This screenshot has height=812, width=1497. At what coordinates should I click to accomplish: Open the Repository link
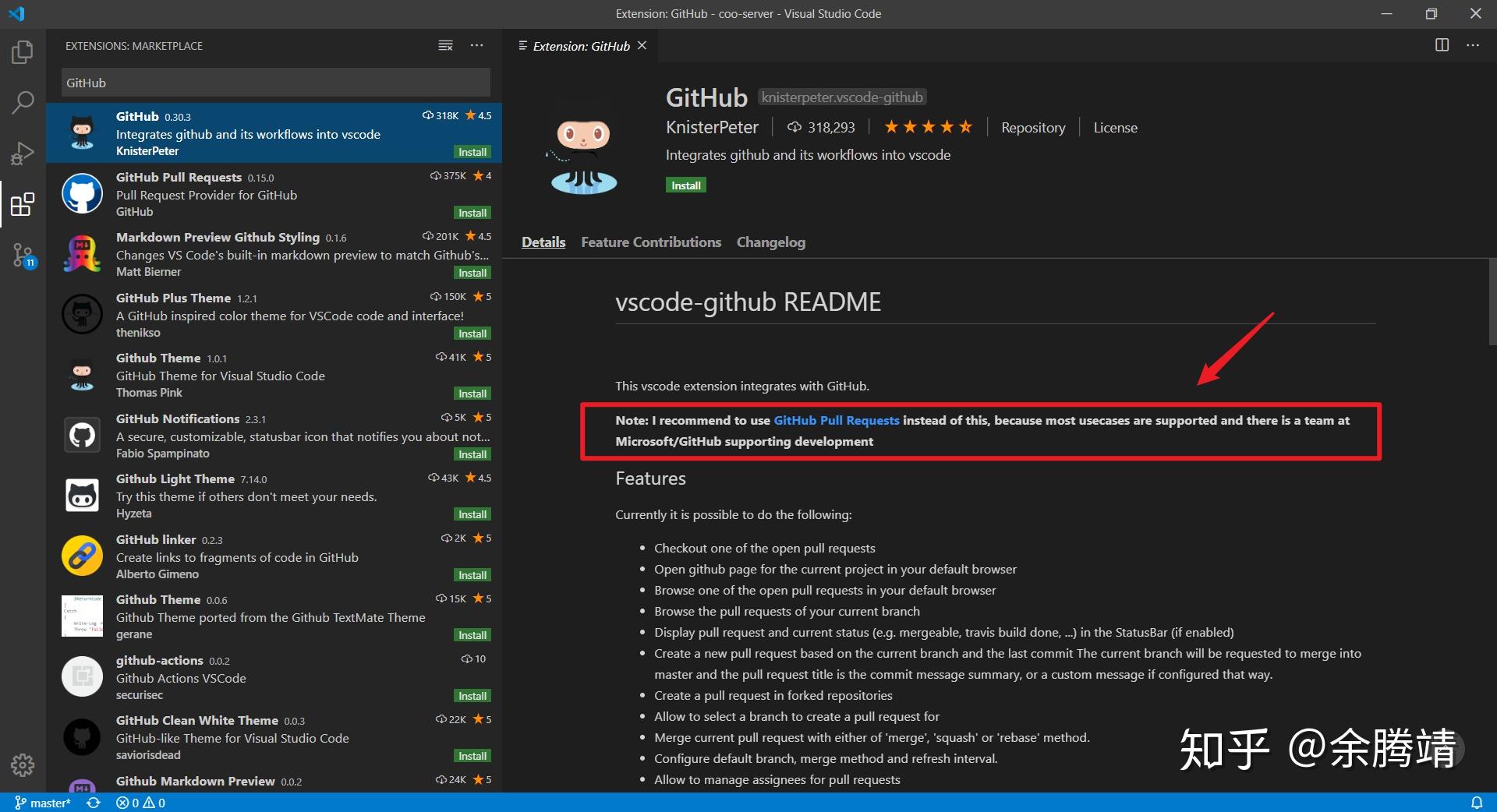(1033, 127)
